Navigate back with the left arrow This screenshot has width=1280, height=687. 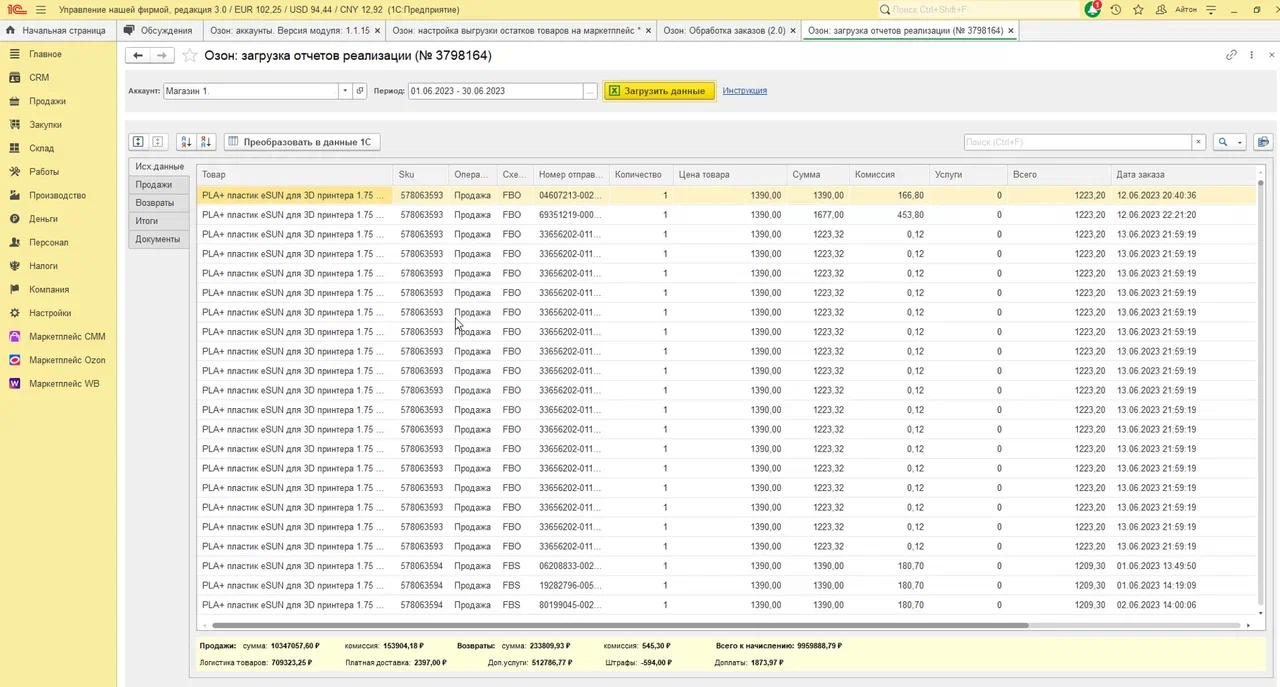coord(138,56)
